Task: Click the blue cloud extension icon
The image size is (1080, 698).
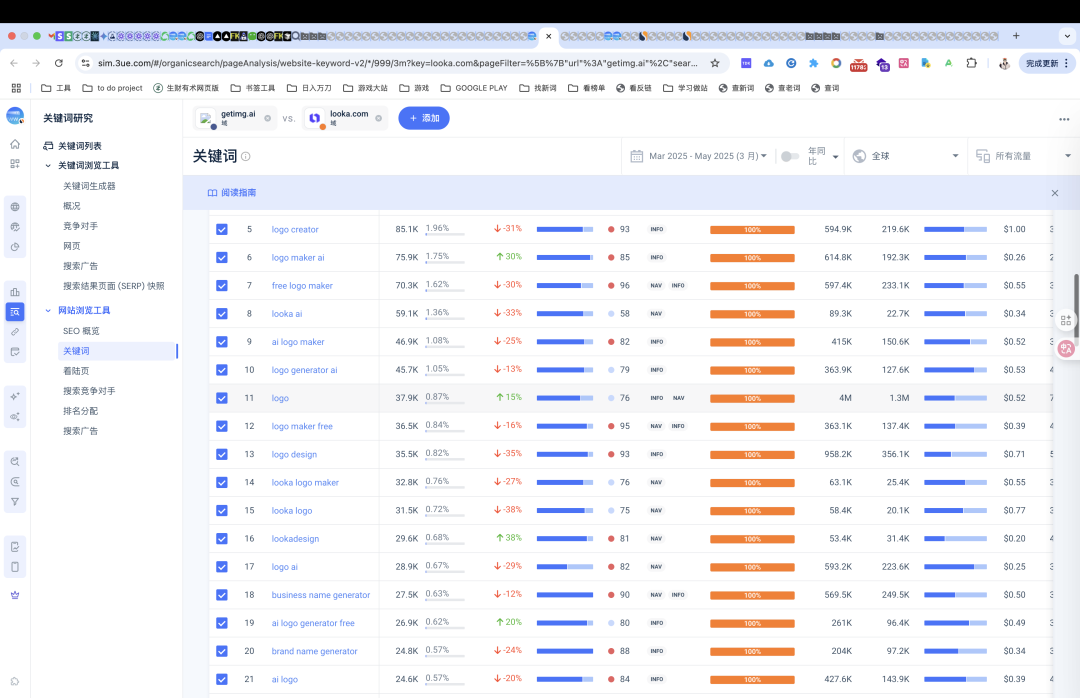Action: click(x=769, y=63)
